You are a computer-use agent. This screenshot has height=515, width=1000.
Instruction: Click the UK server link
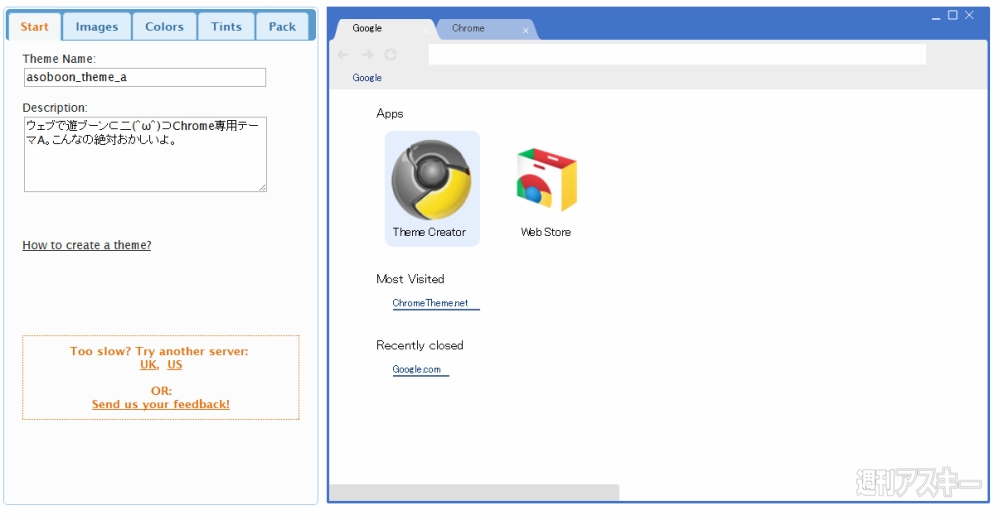(149, 365)
